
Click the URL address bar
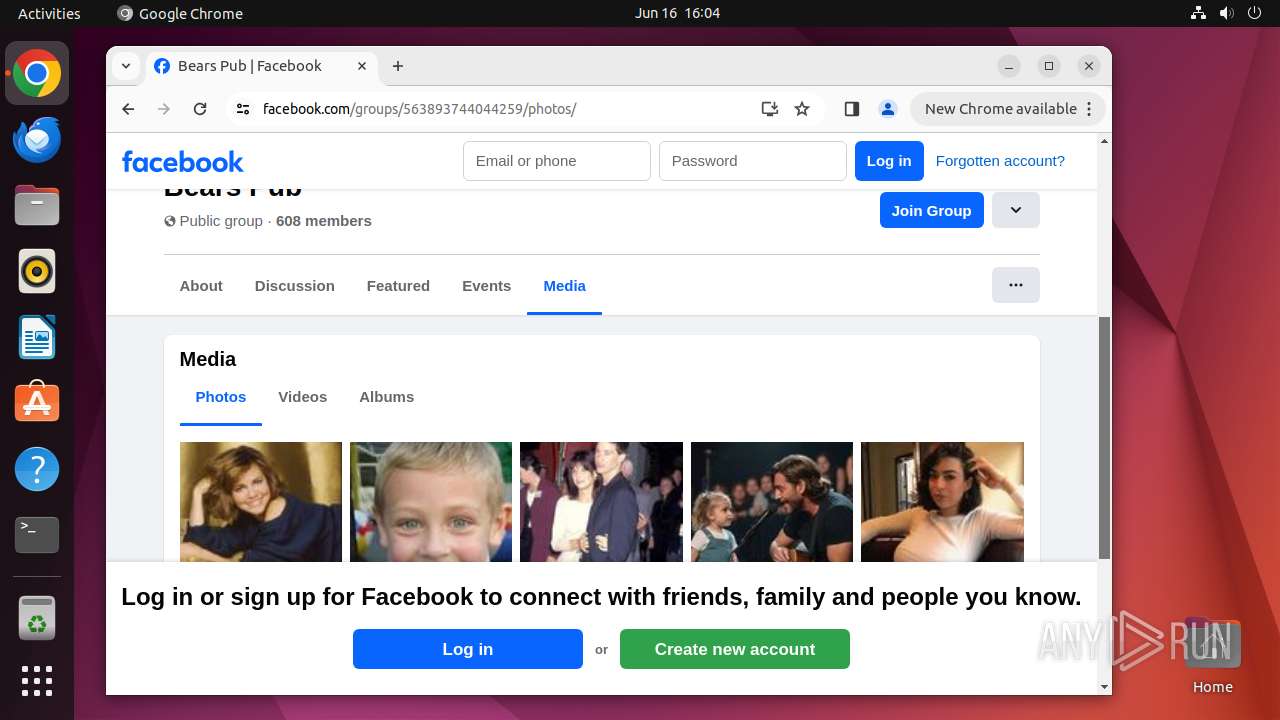tap(500, 109)
